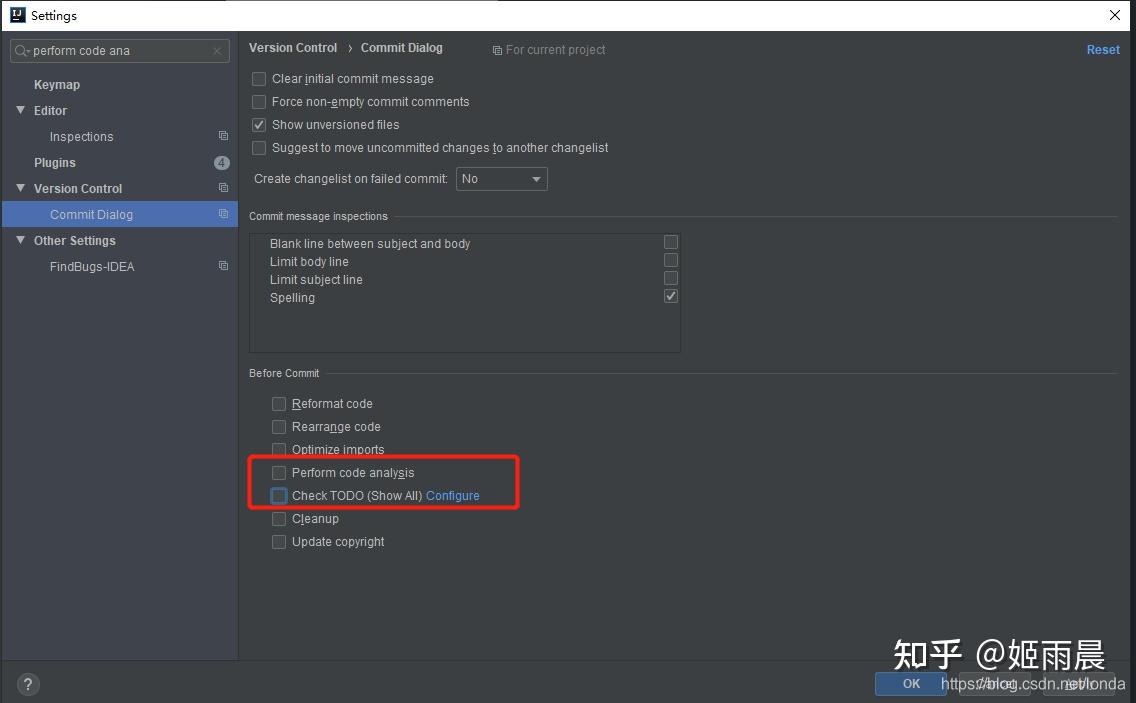Image resolution: width=1136 pixels, height=703 pixels.
Task: Select Blank line between subject and body row
Action: tap(464, 244)
